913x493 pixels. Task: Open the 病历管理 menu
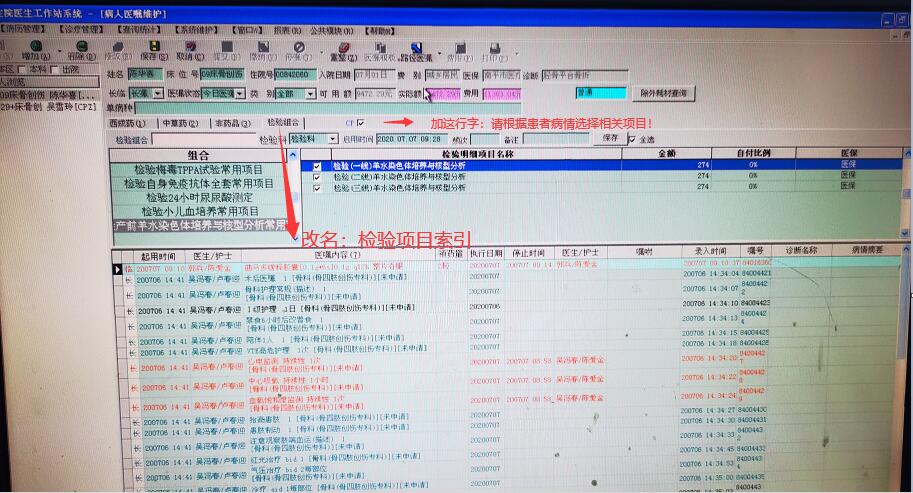click(x=22, y=29)
